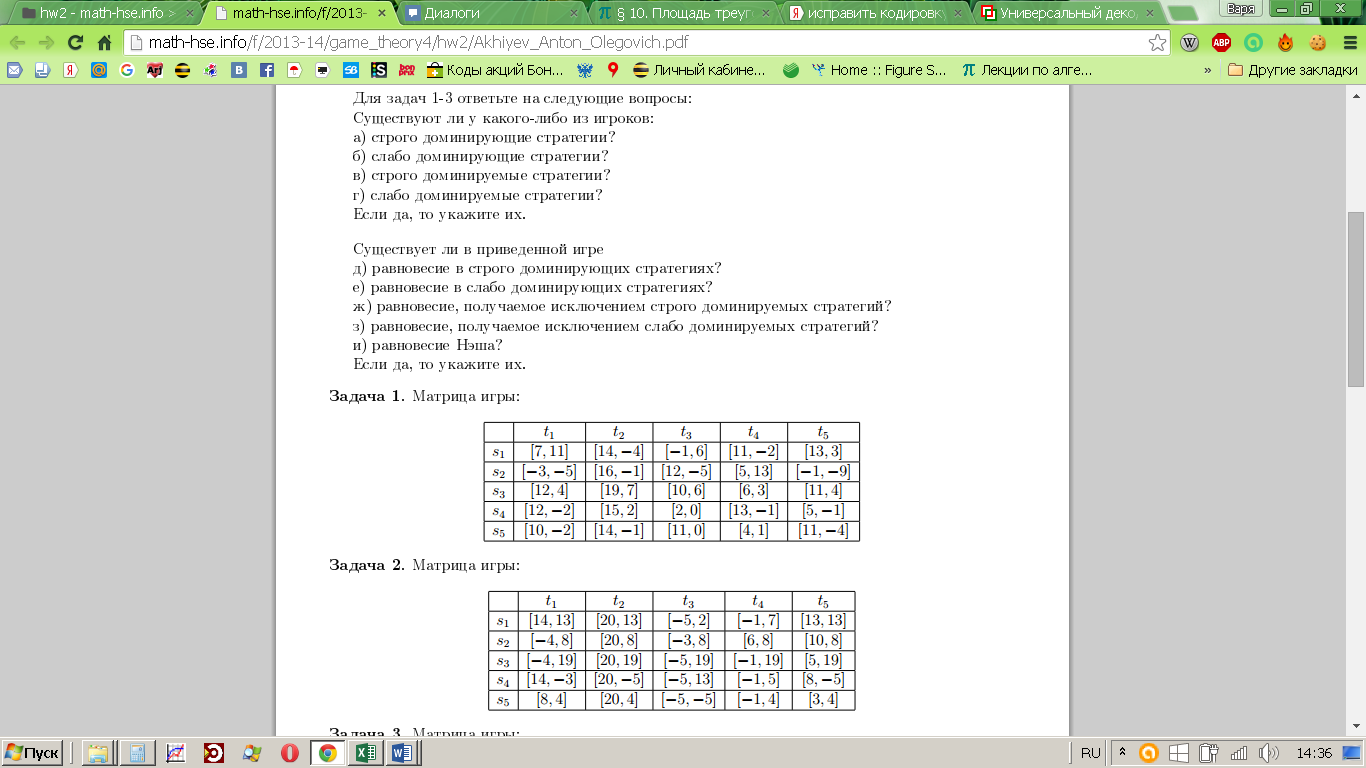
Task: Click the green extension icon in toolbar
Action: tap(1253, 43)
